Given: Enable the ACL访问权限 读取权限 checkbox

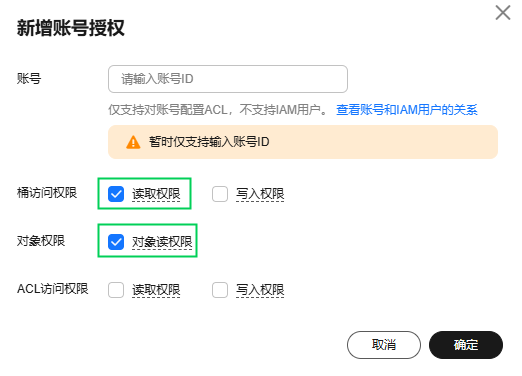Looking at the screenshot, I should (x=116, y=290).
